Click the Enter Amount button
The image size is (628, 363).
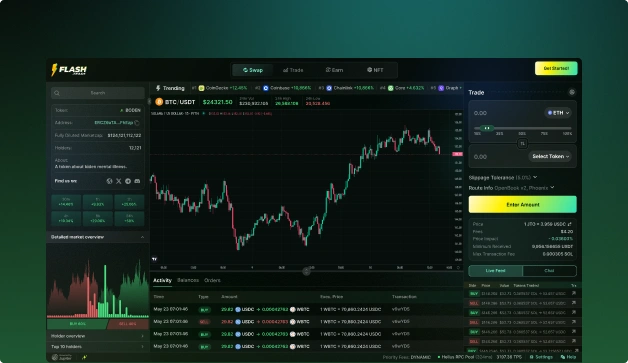pos(522,204)
